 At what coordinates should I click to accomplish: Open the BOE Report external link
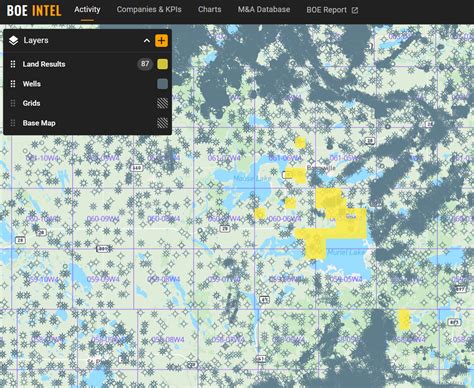[x=332, y=10]
